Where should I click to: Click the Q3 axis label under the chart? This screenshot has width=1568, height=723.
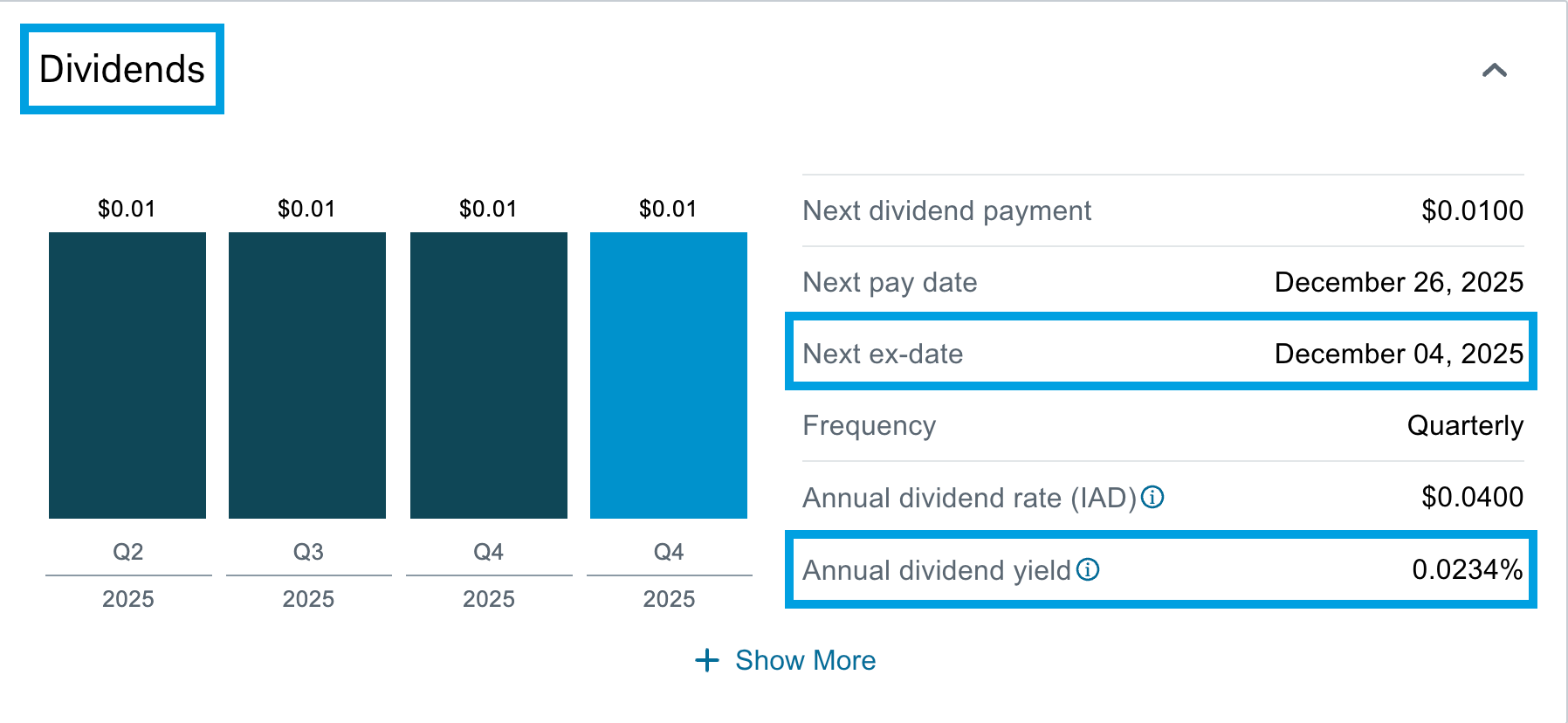308,552
